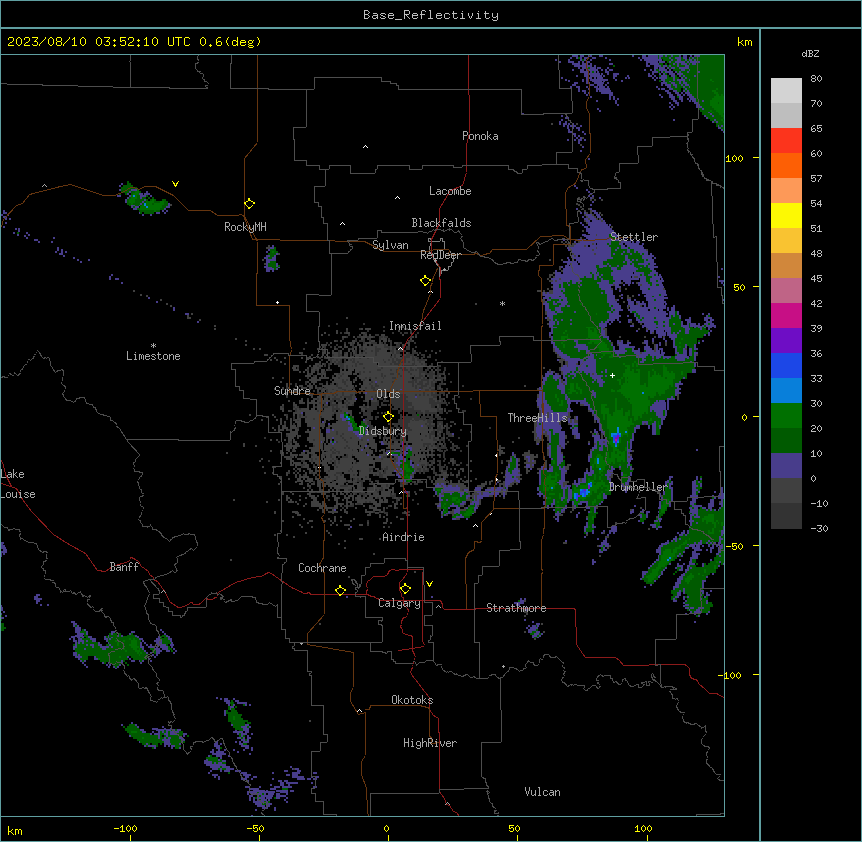
Task: Click the -50 tick on right axis
Action: pos(734,546)
